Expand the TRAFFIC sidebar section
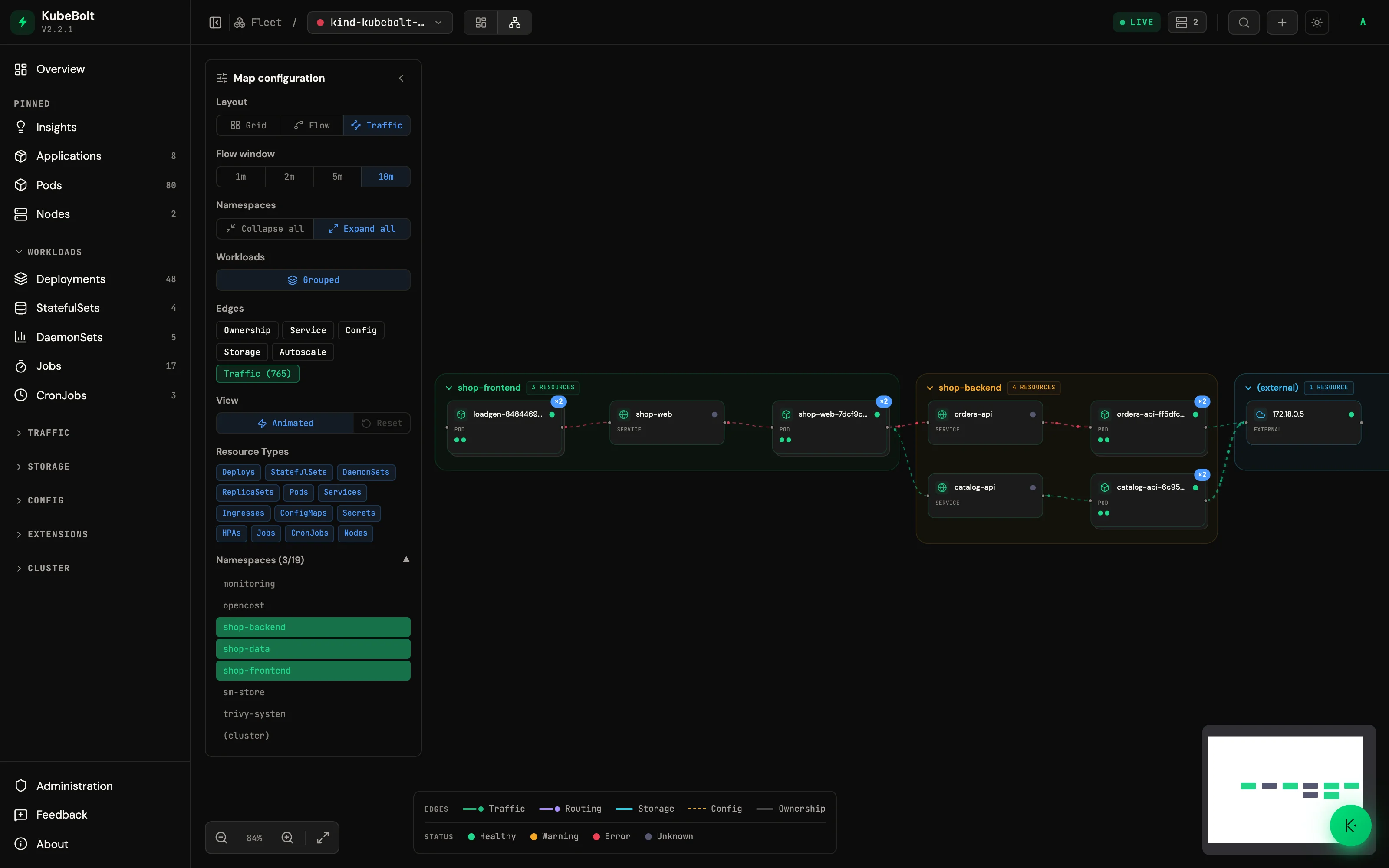1389x868 pixels. (49, 433)
